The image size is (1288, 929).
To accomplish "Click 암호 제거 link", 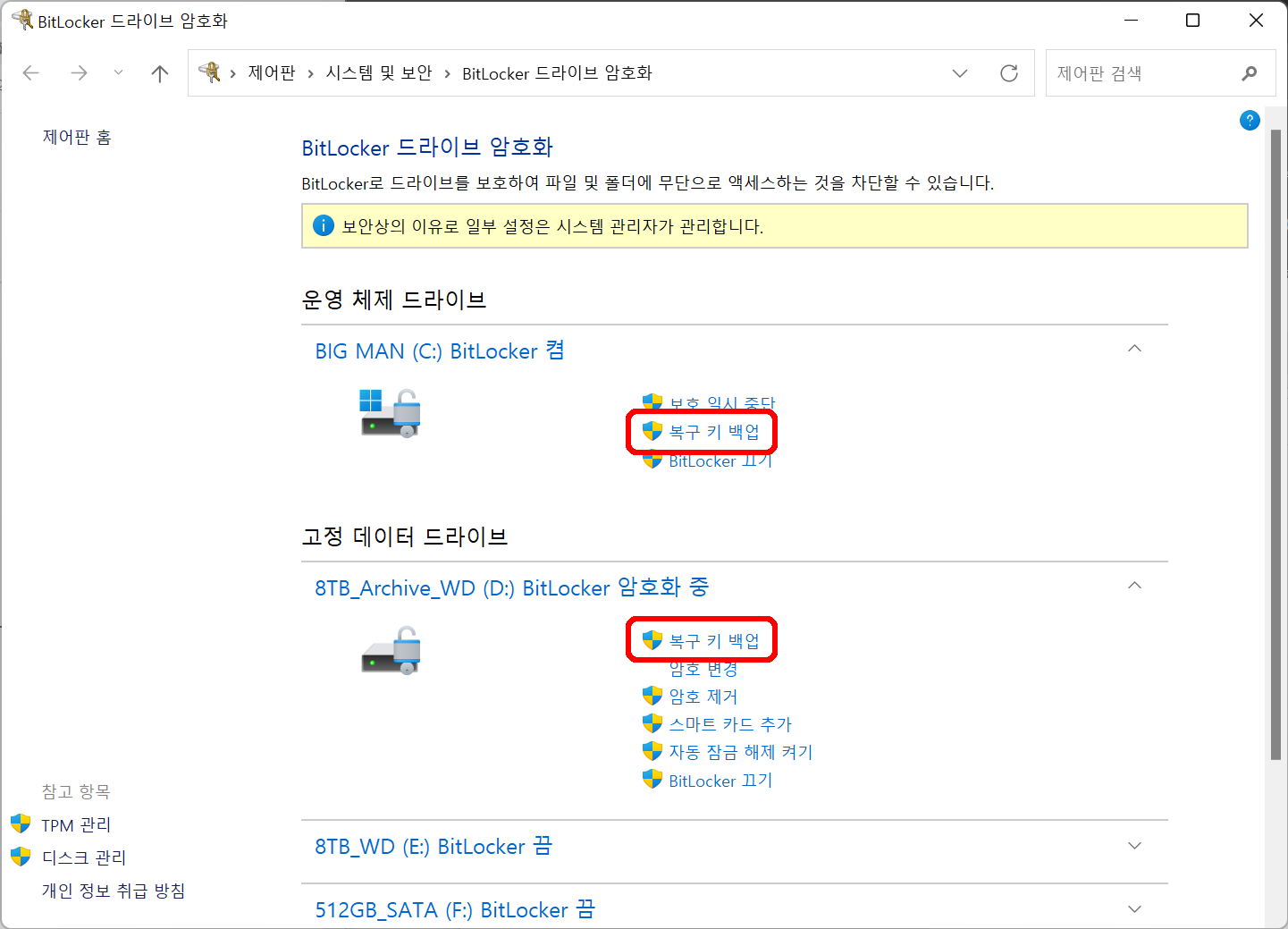I will tap(703, 697).
